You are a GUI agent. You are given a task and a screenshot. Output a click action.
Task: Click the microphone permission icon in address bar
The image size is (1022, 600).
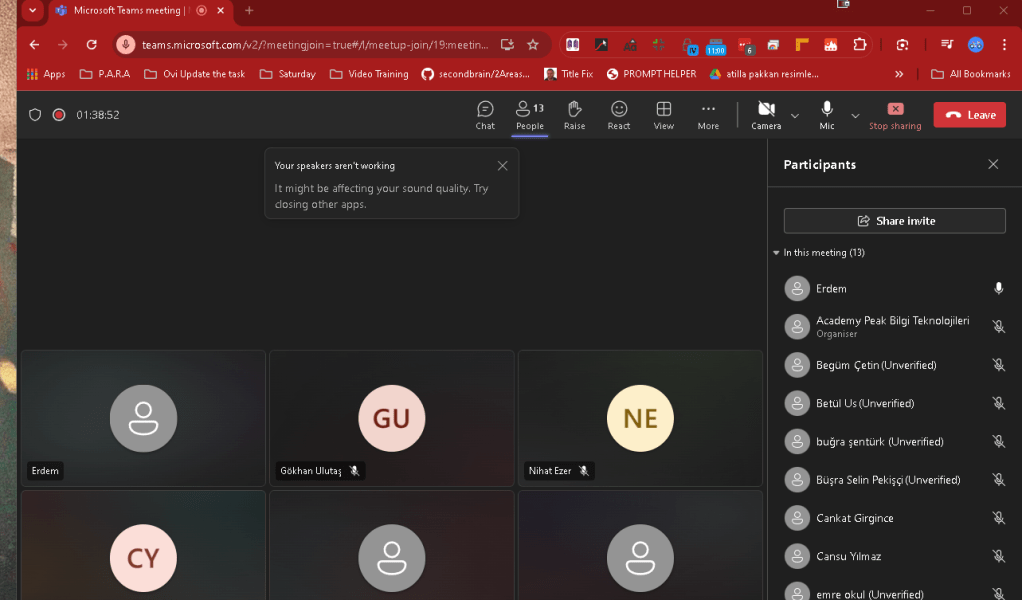click(125, 44)
